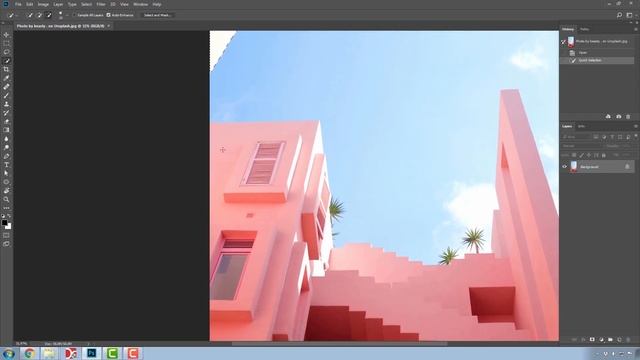Open the Edit menu

(29, 4)
